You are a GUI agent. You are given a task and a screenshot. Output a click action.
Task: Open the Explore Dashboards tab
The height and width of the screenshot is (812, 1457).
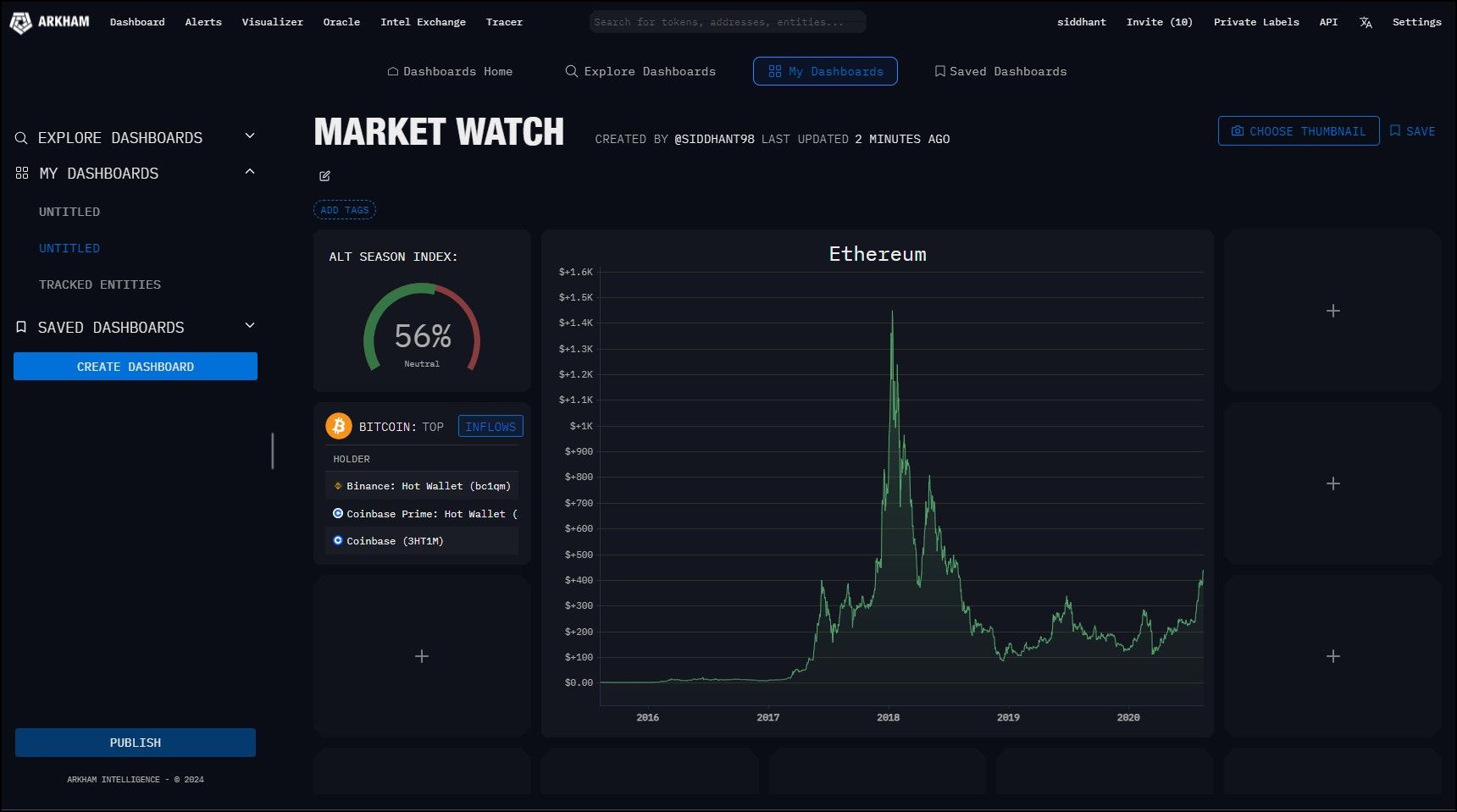[640, 71]
